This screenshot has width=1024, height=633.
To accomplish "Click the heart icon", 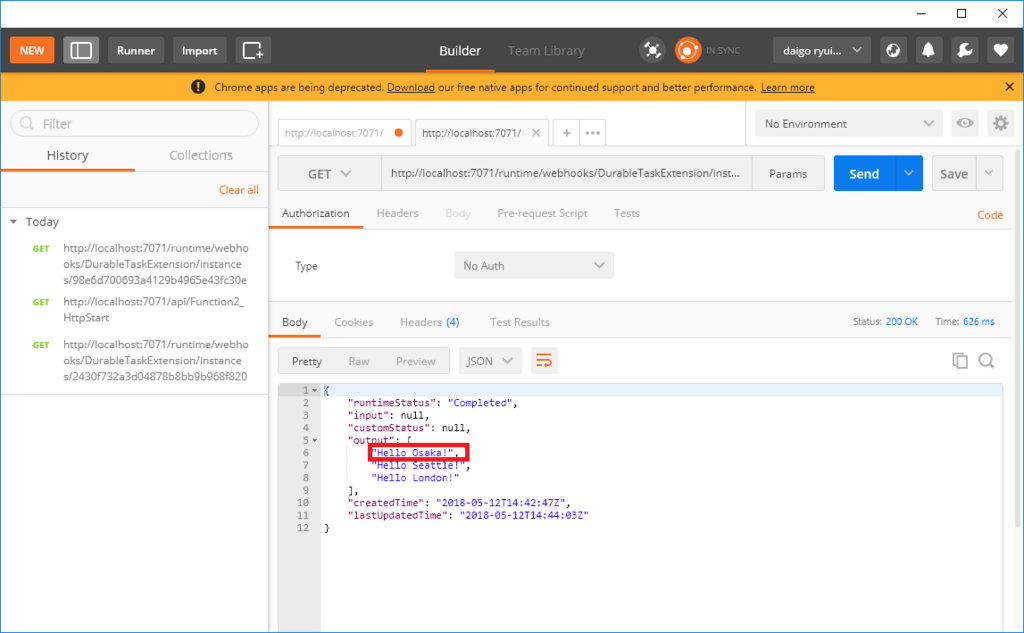I will [x=1000, y=50].
